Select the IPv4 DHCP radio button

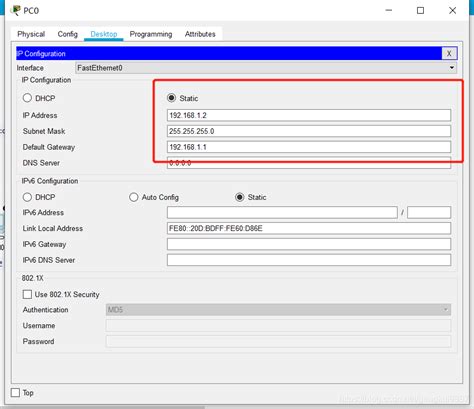[x=27, y=98]
